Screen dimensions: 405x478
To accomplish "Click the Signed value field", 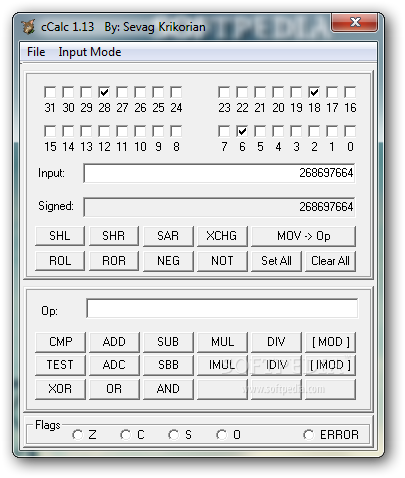I will point(219,207).
